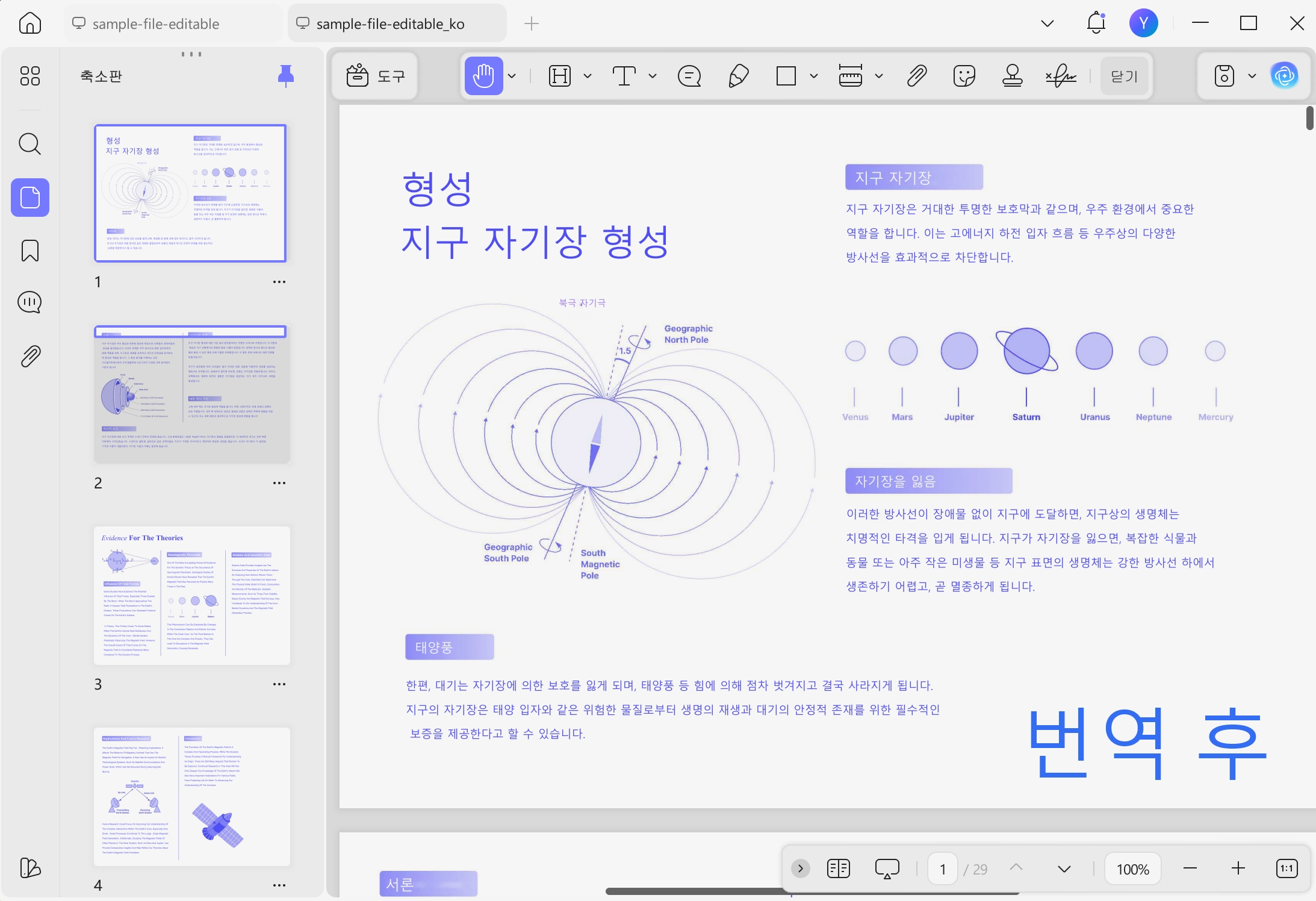Screen dimensions: 1316x901
Task: Open notifications bell
Action: (1096, 23)
